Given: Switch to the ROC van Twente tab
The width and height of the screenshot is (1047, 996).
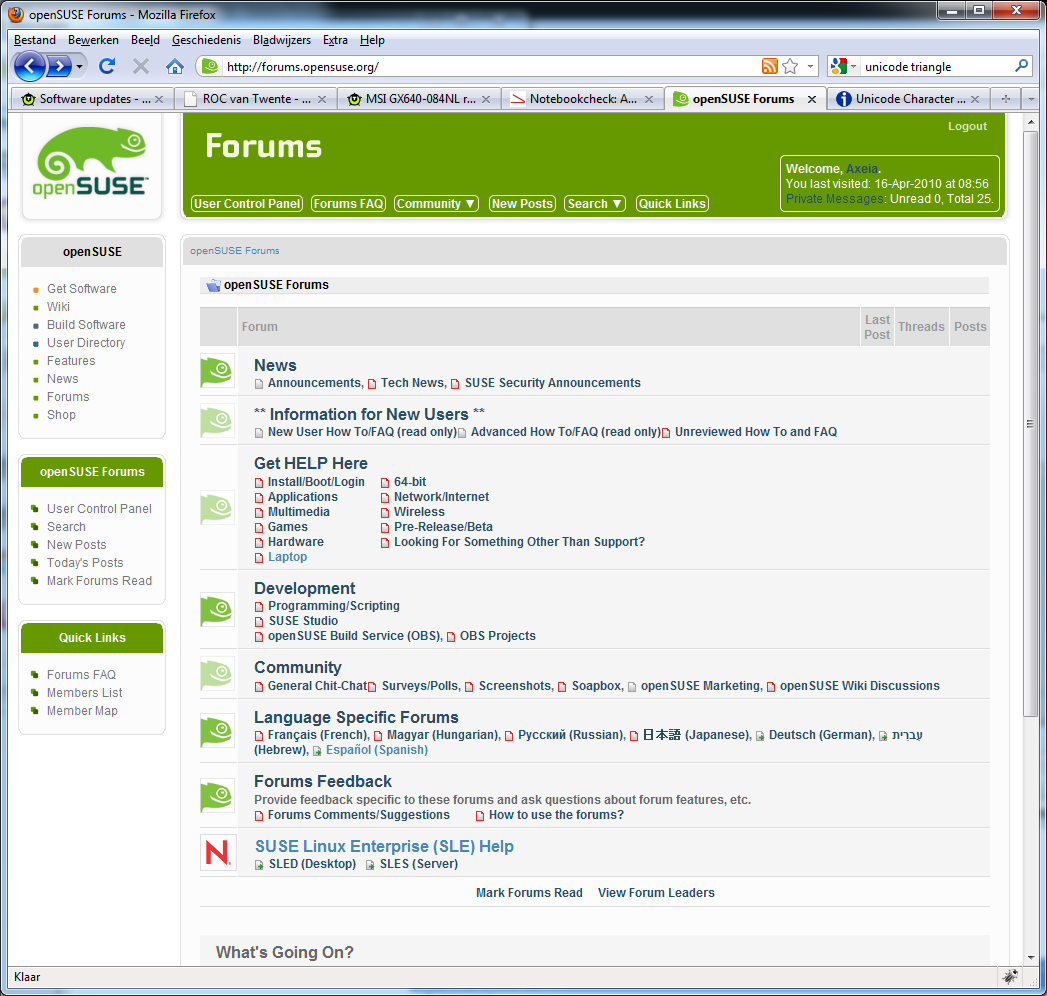Looking at the screenshot, I should coord(256,99).
